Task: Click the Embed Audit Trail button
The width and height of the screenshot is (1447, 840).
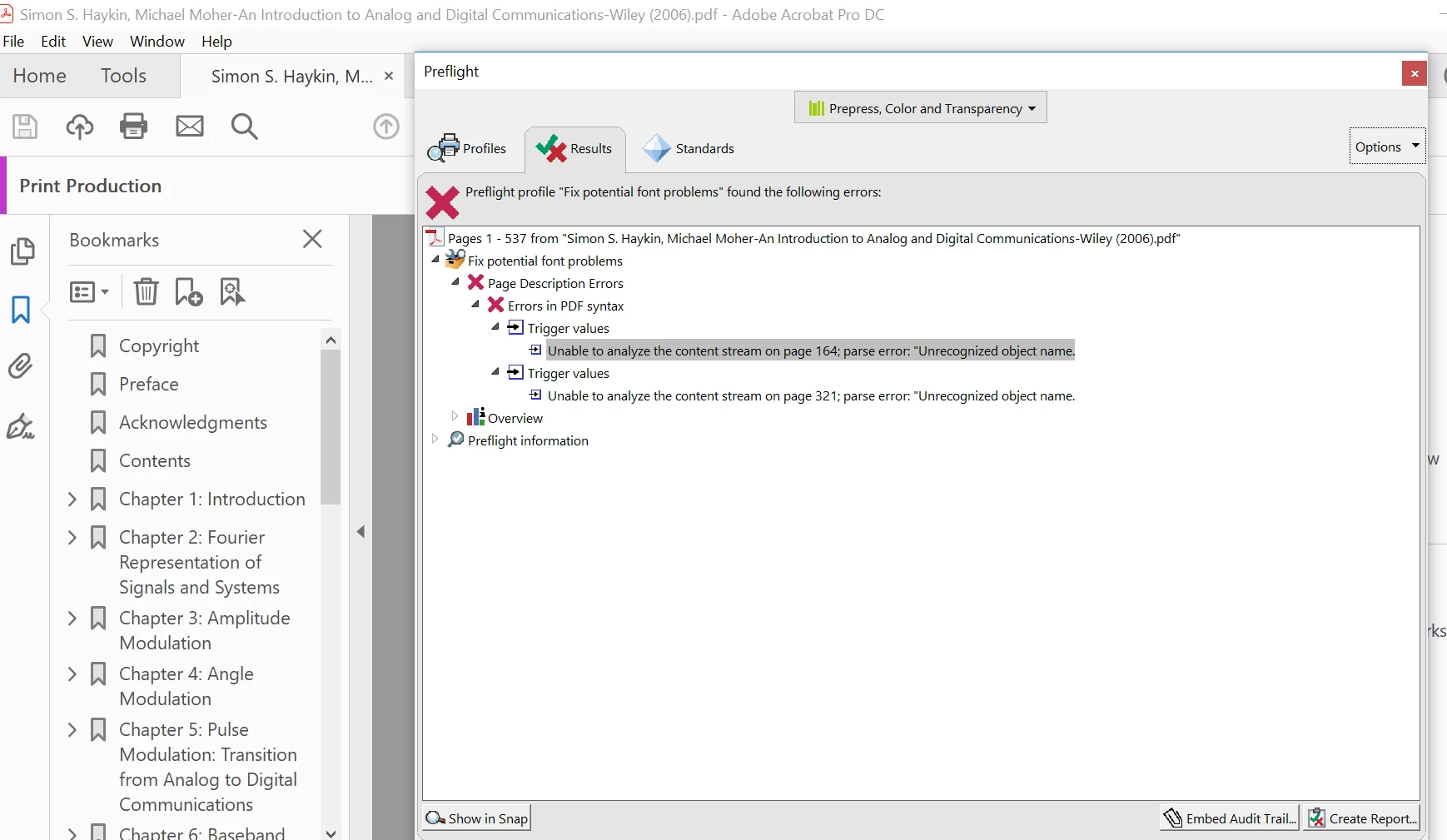Action: pos(1230,818)
